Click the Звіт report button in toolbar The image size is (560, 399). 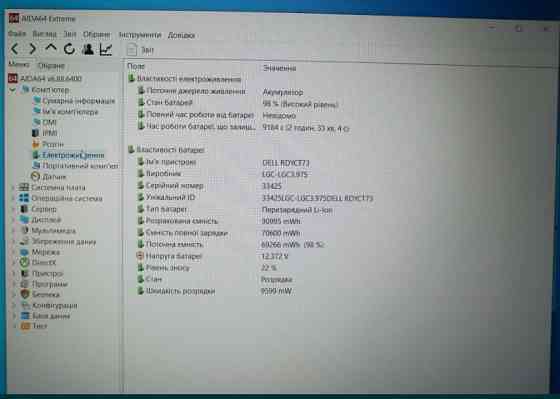point(141,50)
